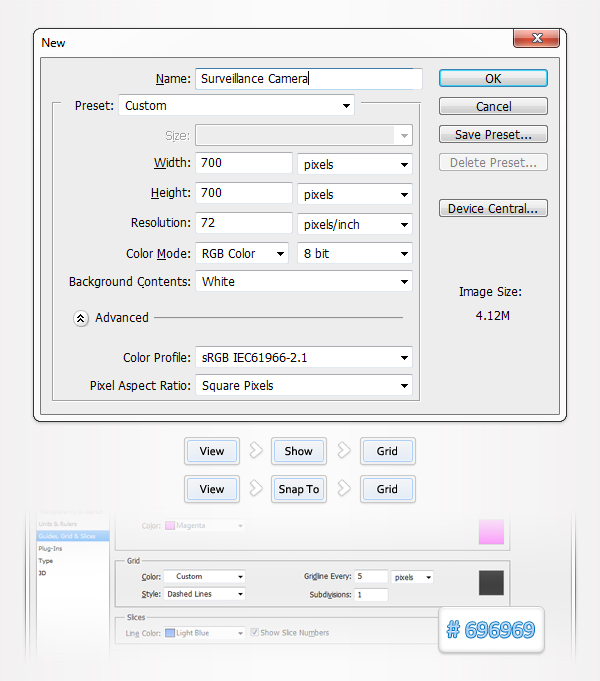The height and width of the screenshot is (681, 600).
Task: Select Plug-Ins in preferences list
Action: pos(50,549)
